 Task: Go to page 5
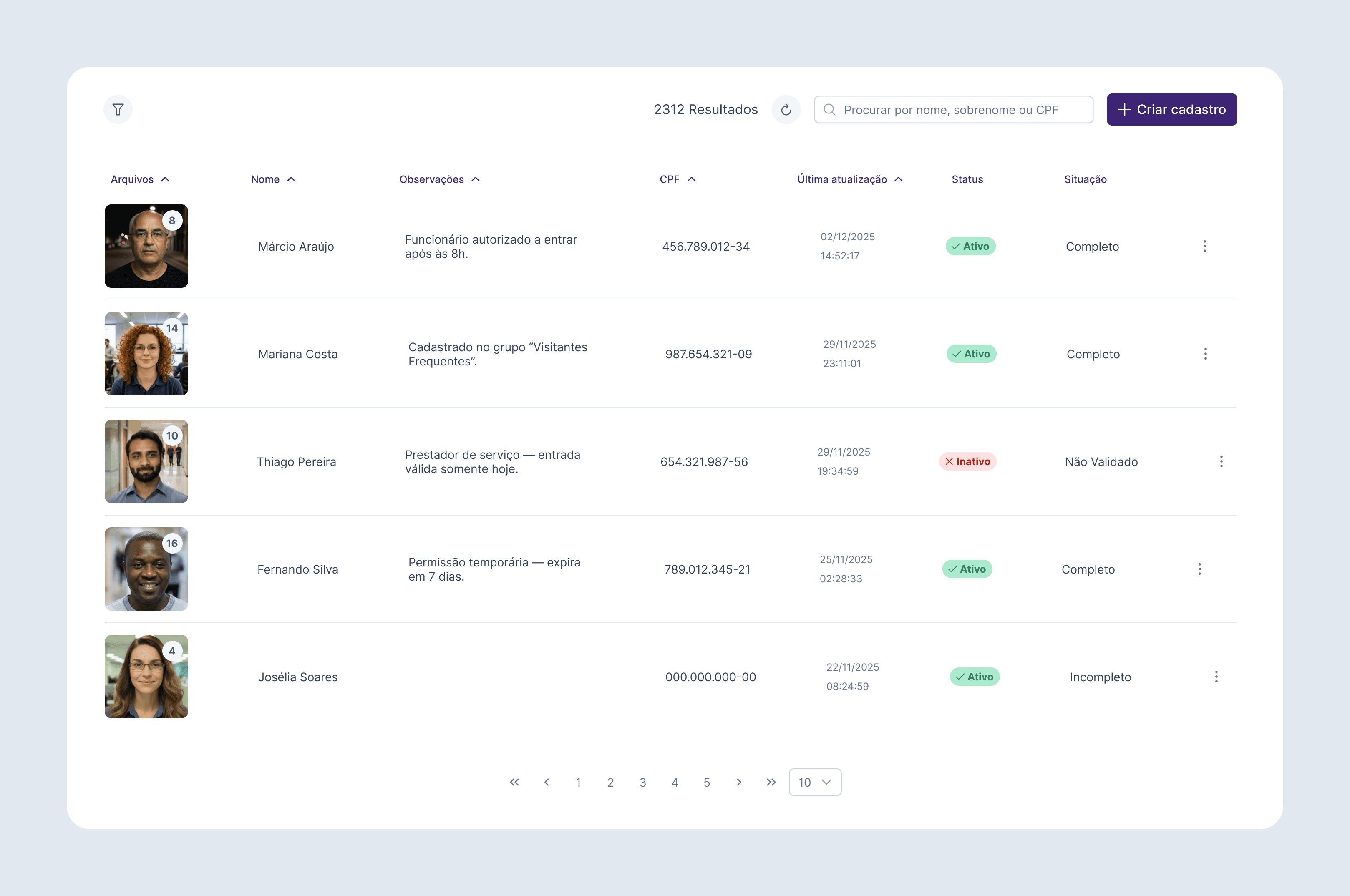click(x=706, y=782)
